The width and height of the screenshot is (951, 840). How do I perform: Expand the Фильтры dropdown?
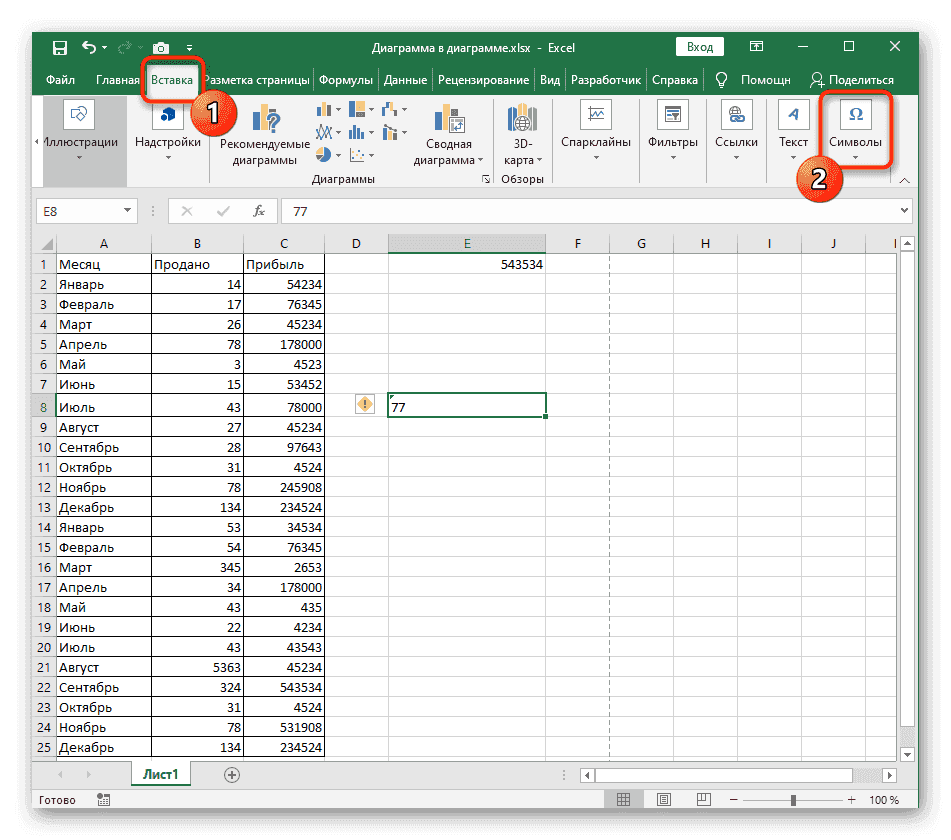[x=672, y=130]
